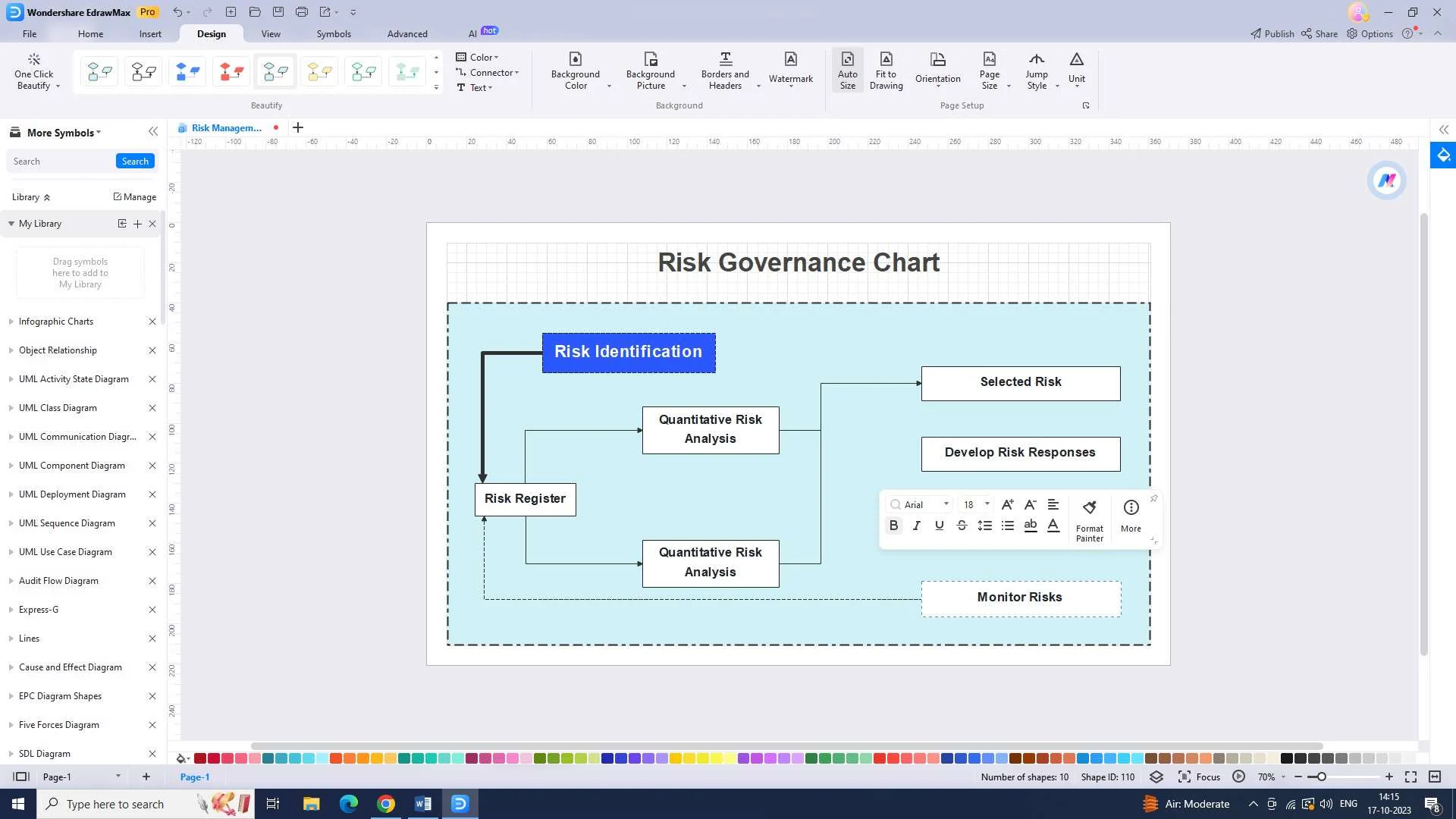Expand the Infographic Charts library section
This screenshot has height=819, width=1456.
click(10, 321)
